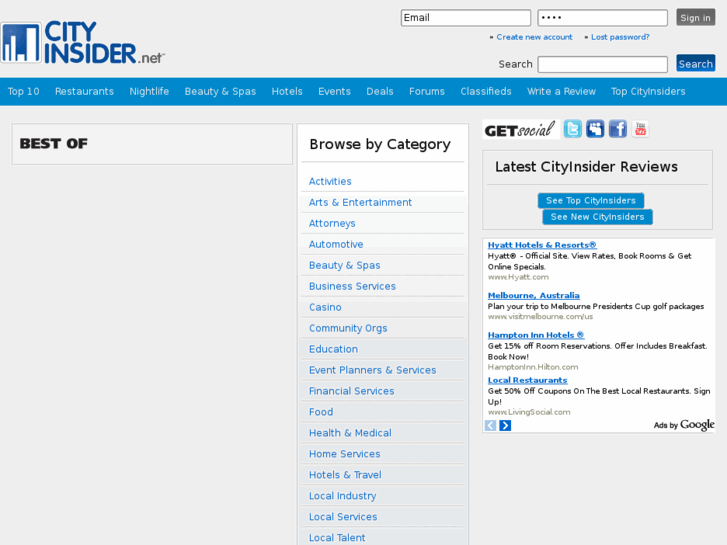Open the Attorneys category
The image size is (727, 545).
click(x=332, y=223)
